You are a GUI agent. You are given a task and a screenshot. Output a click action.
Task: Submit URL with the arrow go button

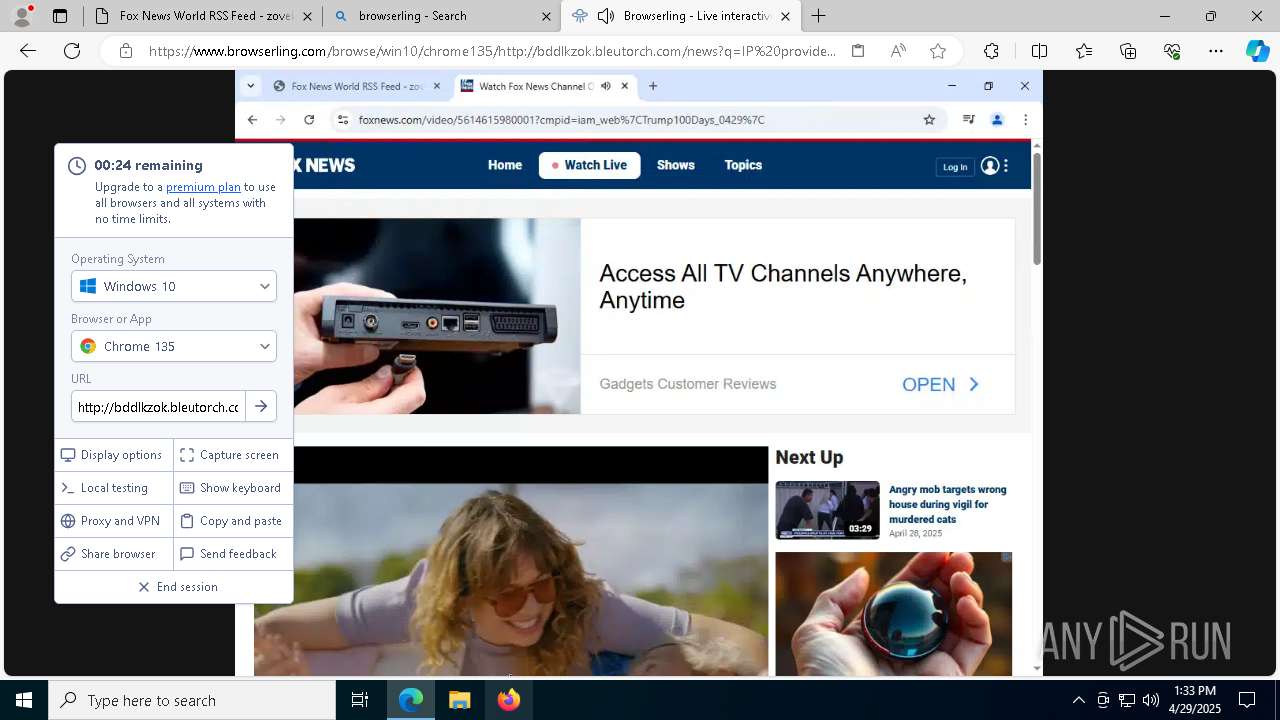click(x=261, y=407)
